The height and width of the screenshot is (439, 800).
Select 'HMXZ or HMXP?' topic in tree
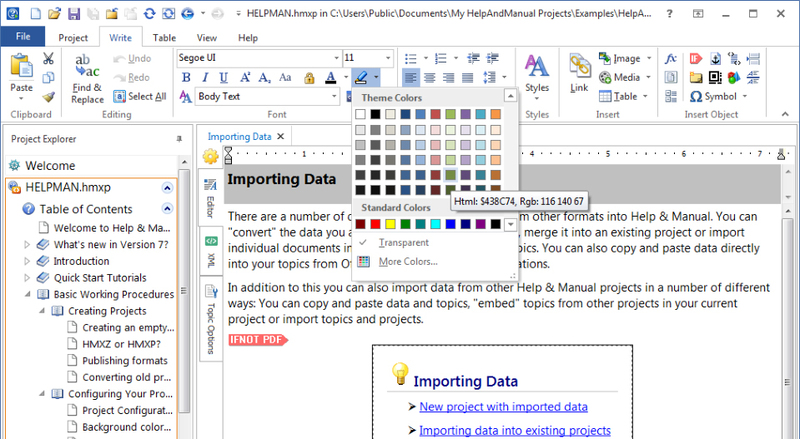(121, 344)
